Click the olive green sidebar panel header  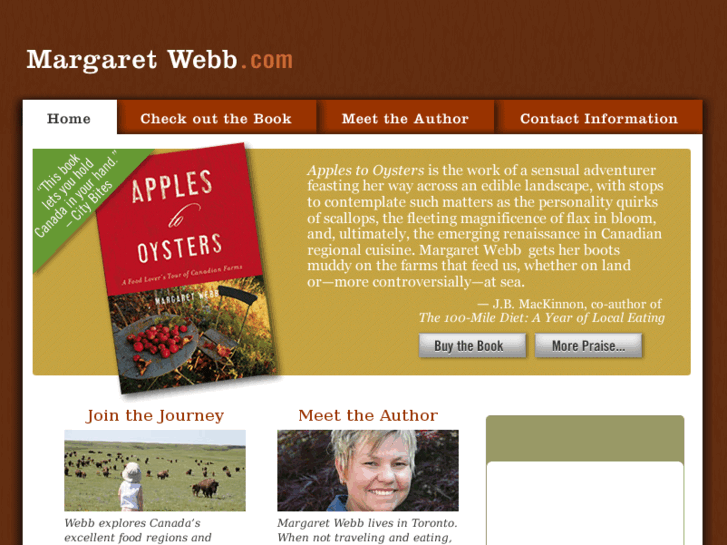(585, 438)
